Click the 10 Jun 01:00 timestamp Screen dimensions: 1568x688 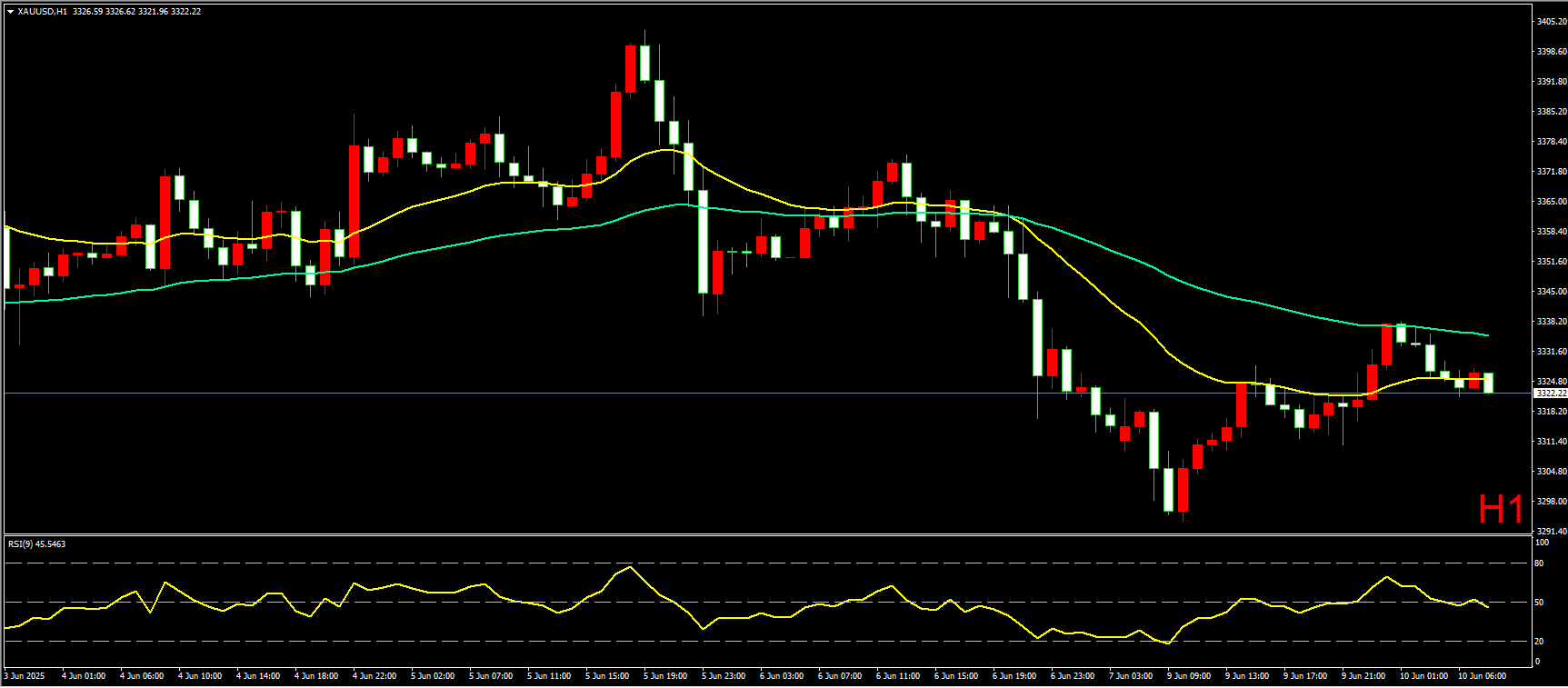pos(1423,676)
